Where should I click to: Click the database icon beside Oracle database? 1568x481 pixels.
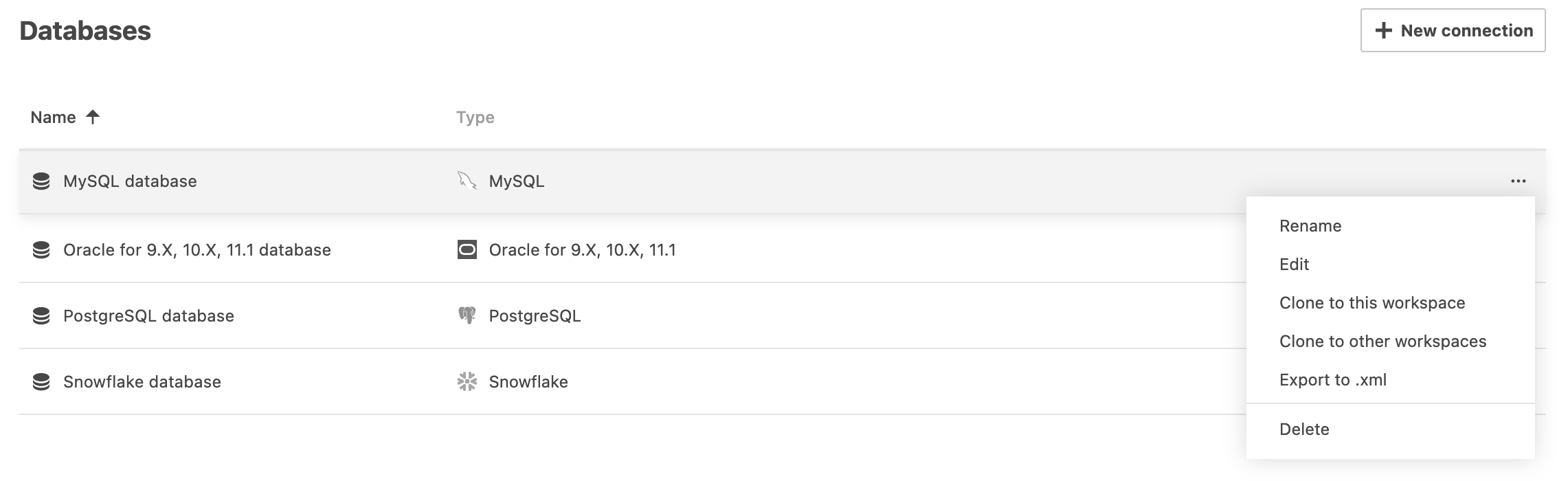click(41, 249)
